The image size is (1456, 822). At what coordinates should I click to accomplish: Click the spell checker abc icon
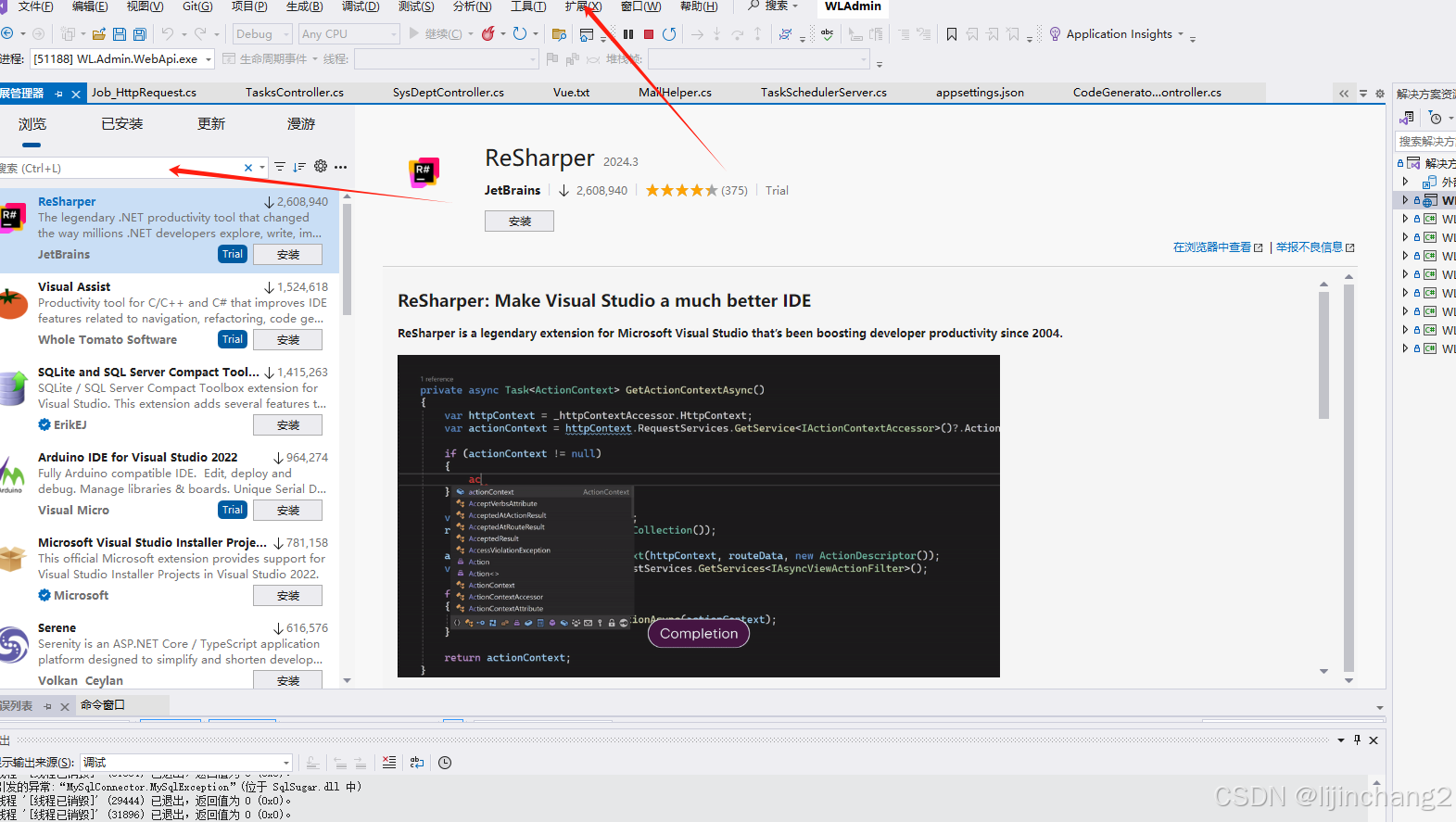[x=827, y=34]
